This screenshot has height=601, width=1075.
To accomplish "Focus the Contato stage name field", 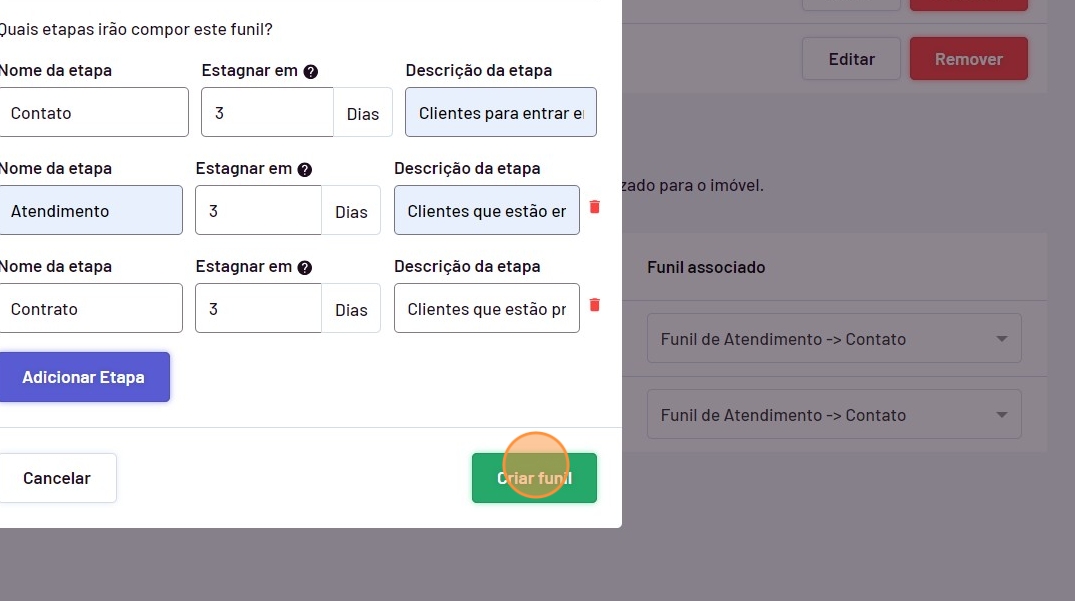I will 92,113.
